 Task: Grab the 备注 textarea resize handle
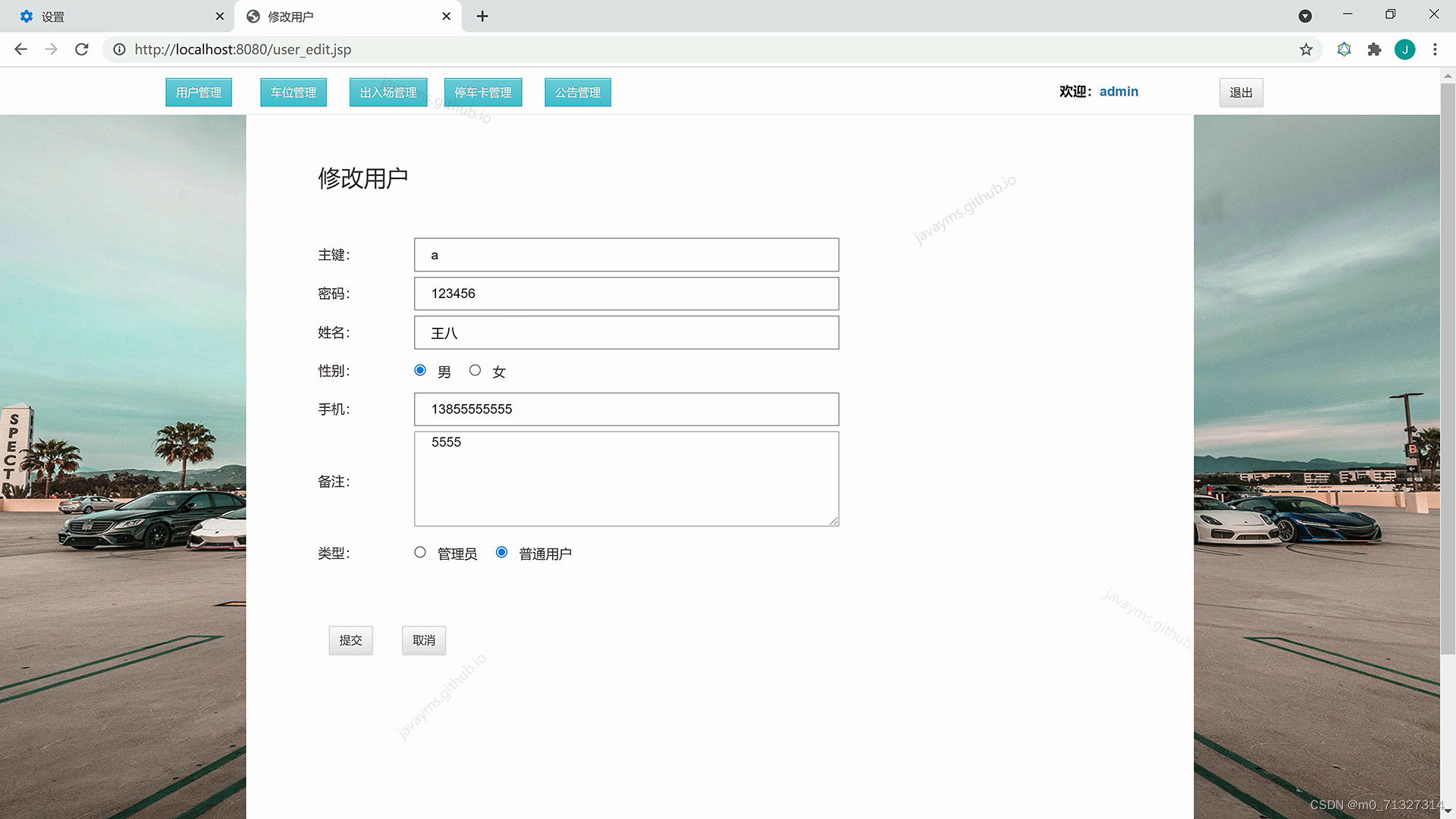pos(833,520)
